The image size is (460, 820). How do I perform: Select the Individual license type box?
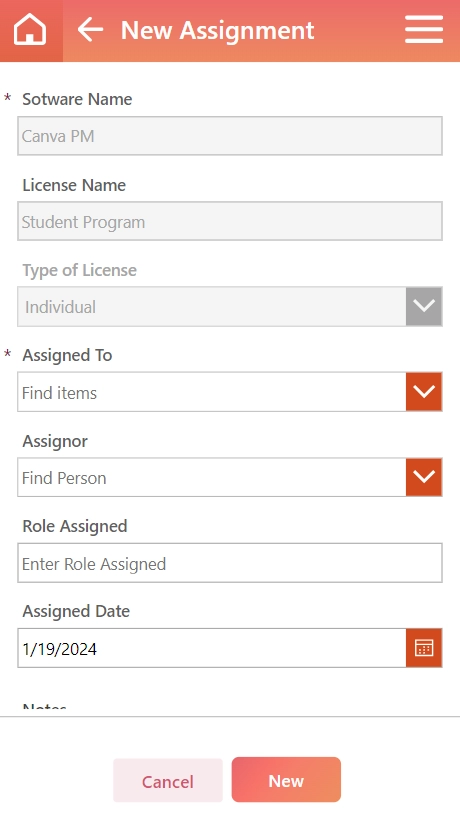[212, 306]
